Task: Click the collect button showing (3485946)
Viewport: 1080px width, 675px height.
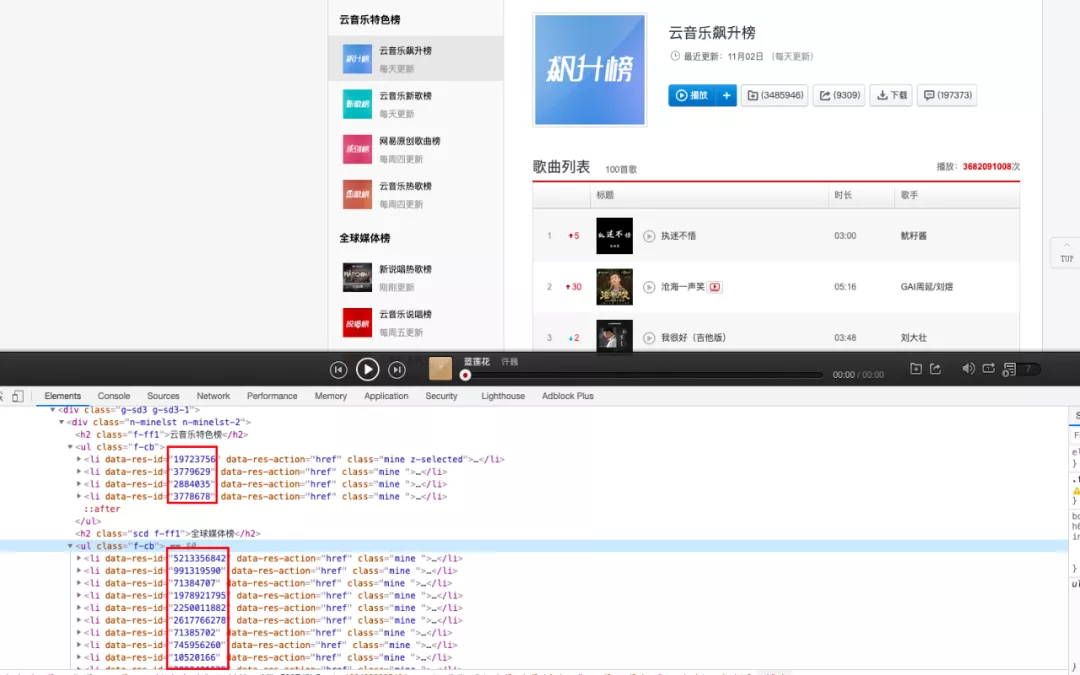Action: (x=775, y=95)
